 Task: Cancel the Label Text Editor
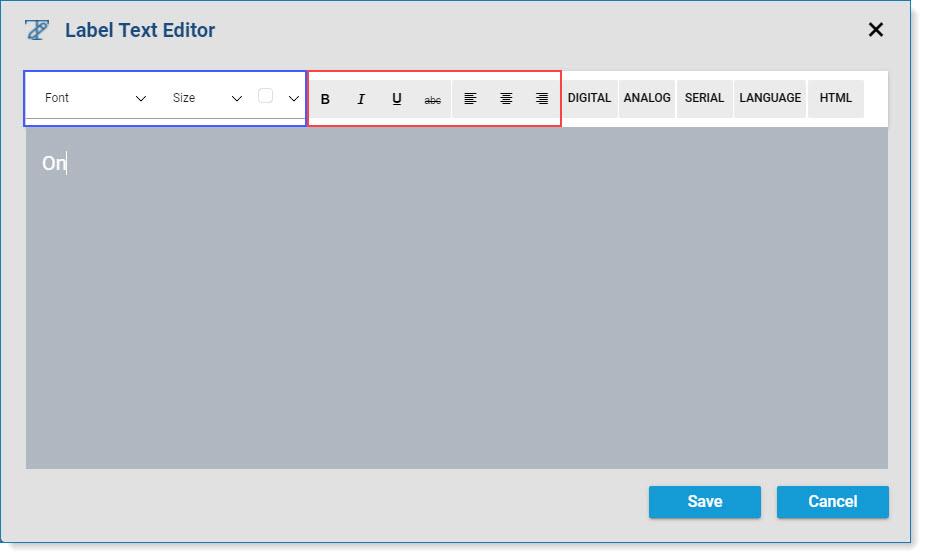point(833,502)
